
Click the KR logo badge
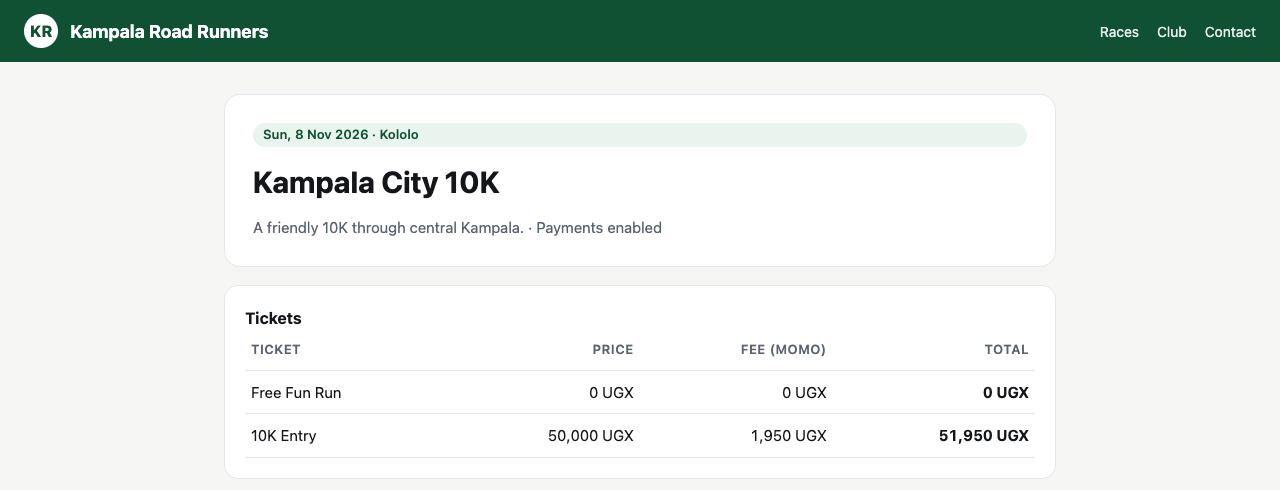click(x=41, y=31)
